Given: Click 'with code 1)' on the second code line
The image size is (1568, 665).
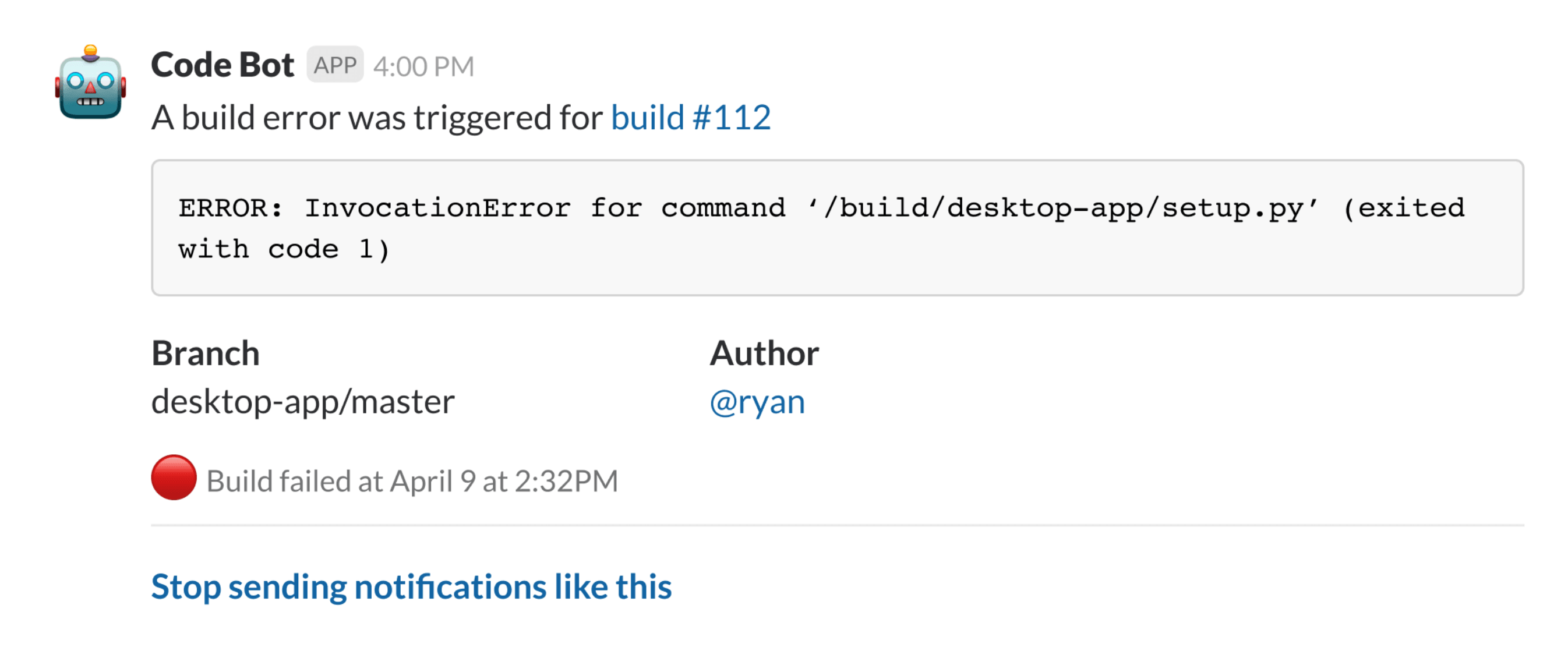Looking at the screenshot, I should tap(284, 249).
